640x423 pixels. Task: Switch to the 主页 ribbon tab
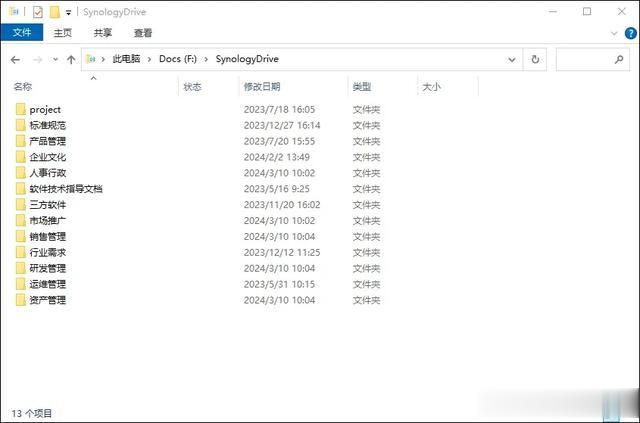62,33
